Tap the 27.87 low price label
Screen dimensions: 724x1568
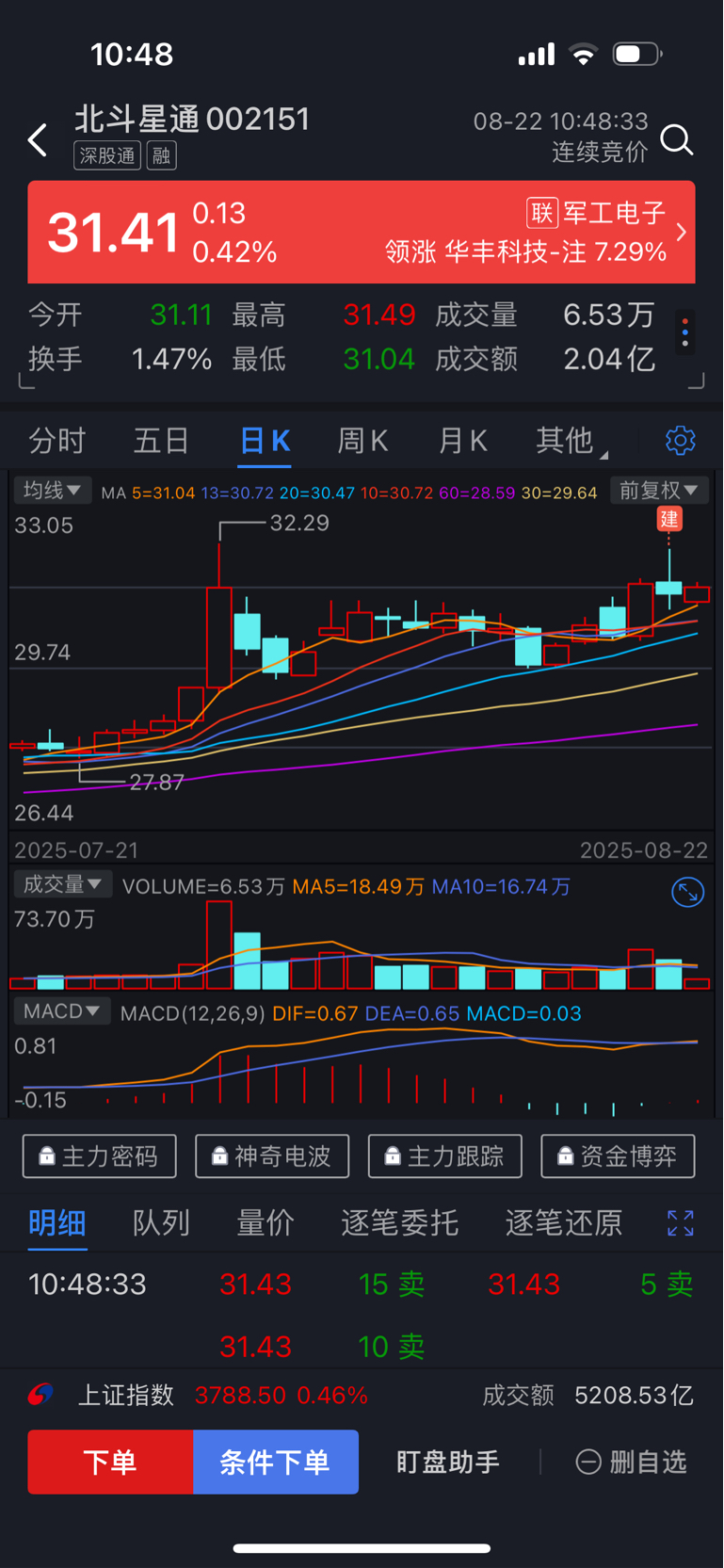coord(156,782)
